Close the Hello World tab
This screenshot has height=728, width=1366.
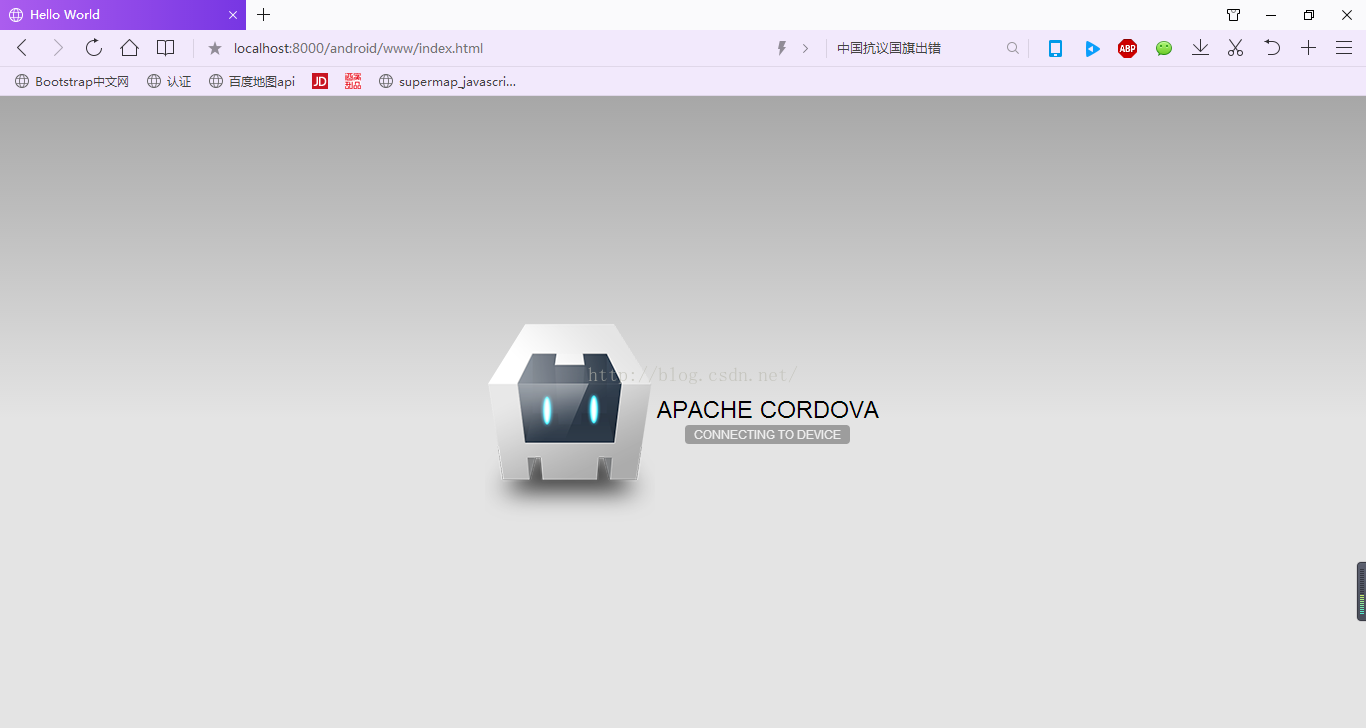click(x=233, y=15)
